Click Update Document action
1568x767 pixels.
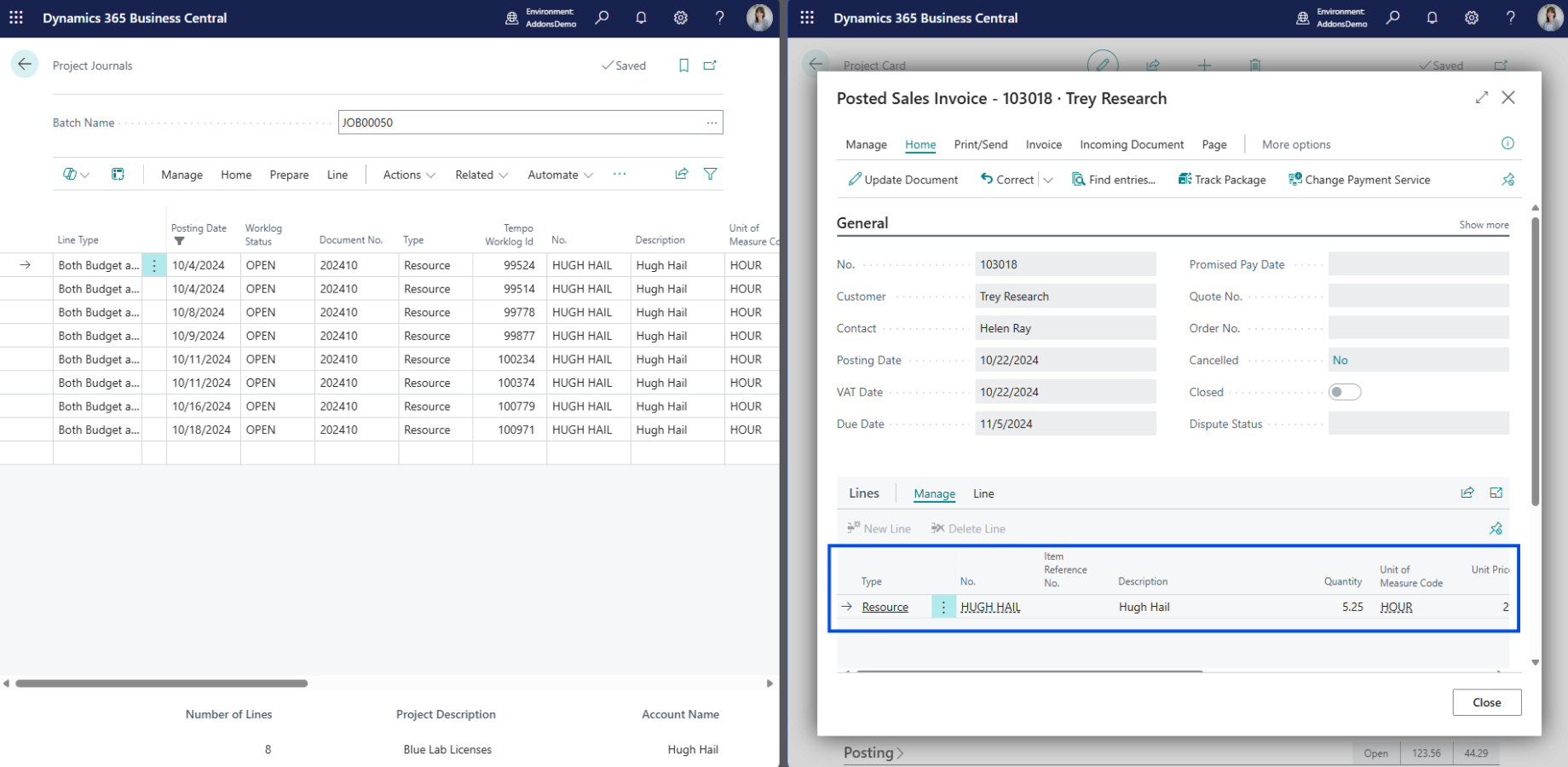[x=902, y=180]
